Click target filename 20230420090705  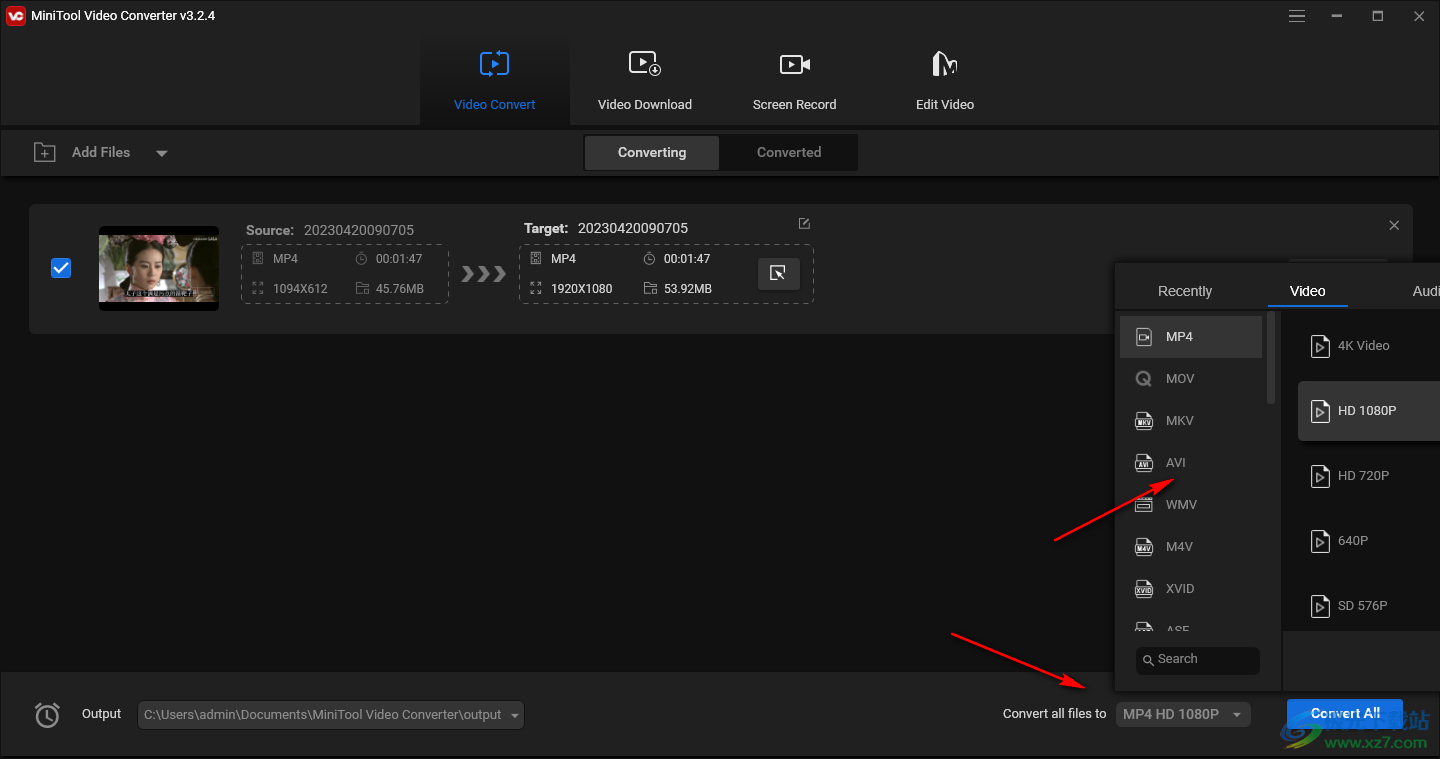633,228
